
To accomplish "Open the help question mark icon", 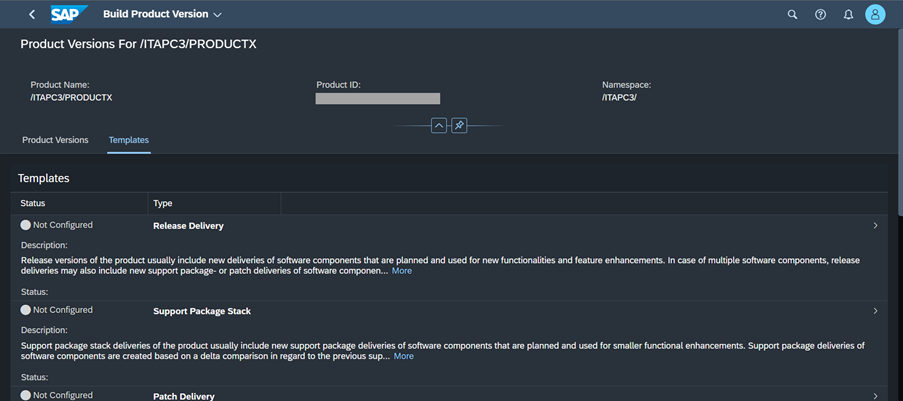I will (820, 14).
